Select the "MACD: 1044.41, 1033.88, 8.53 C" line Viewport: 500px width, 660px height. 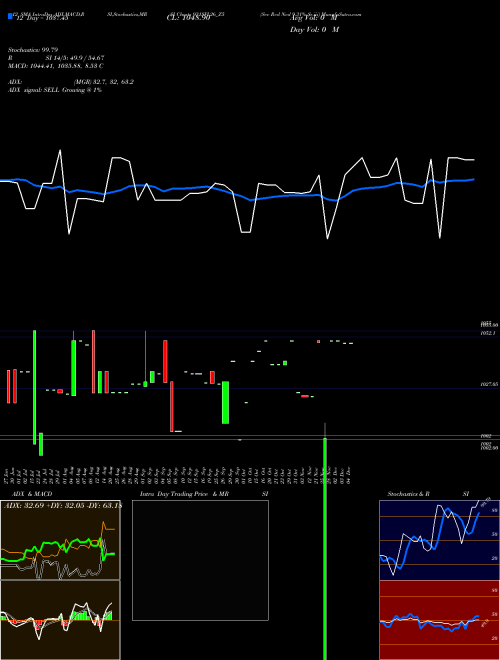click(56, 66)
